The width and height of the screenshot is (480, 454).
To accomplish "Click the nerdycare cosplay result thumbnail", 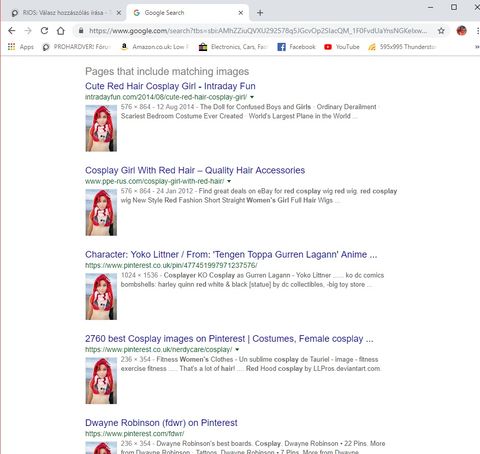I will tap(101, 381).
